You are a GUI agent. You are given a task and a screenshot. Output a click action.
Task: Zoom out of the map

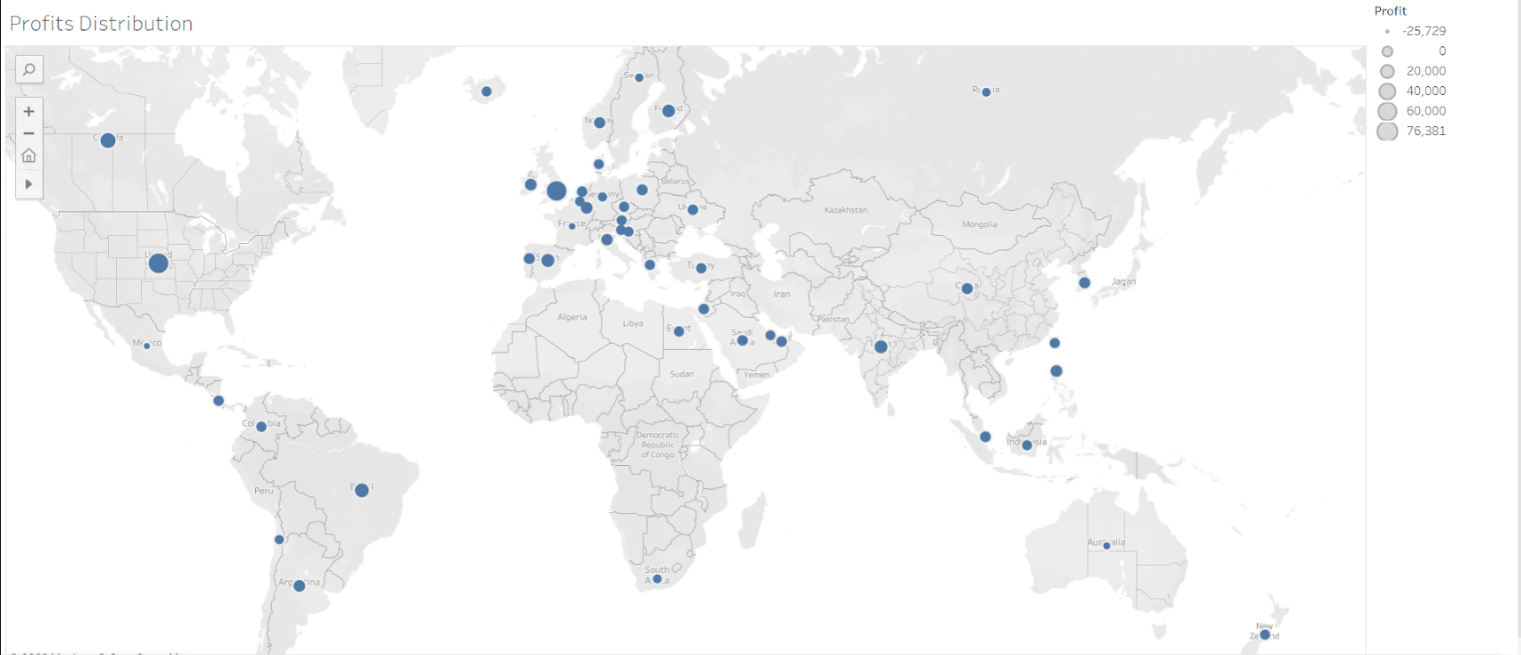click(29, 132)
